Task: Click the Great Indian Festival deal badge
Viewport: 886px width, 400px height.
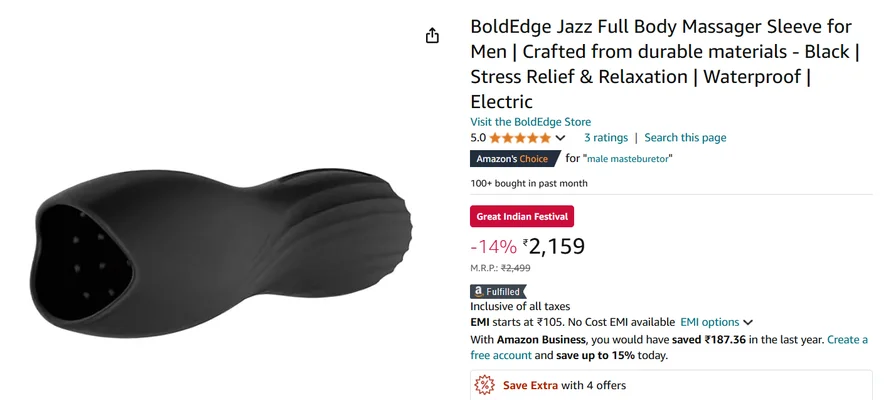Action: (522, 216)
